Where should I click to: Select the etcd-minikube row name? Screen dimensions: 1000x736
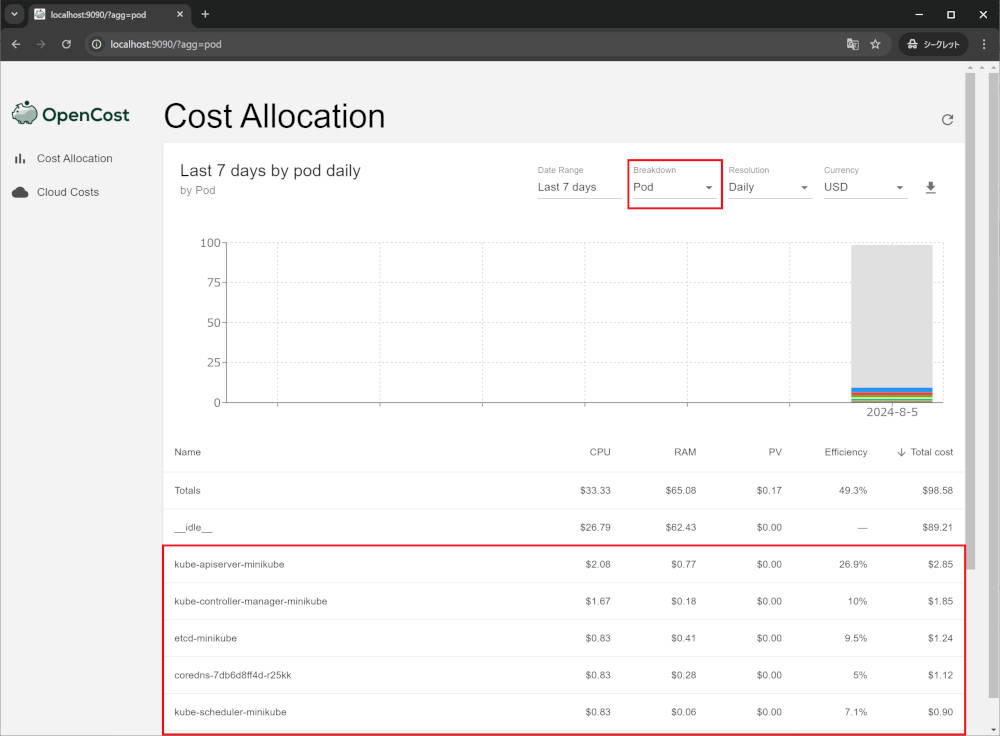click(205, 638)
